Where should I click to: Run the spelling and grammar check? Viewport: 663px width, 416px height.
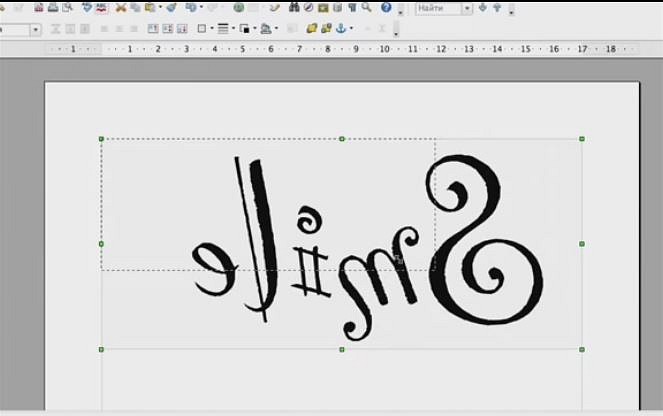[87, 7]
